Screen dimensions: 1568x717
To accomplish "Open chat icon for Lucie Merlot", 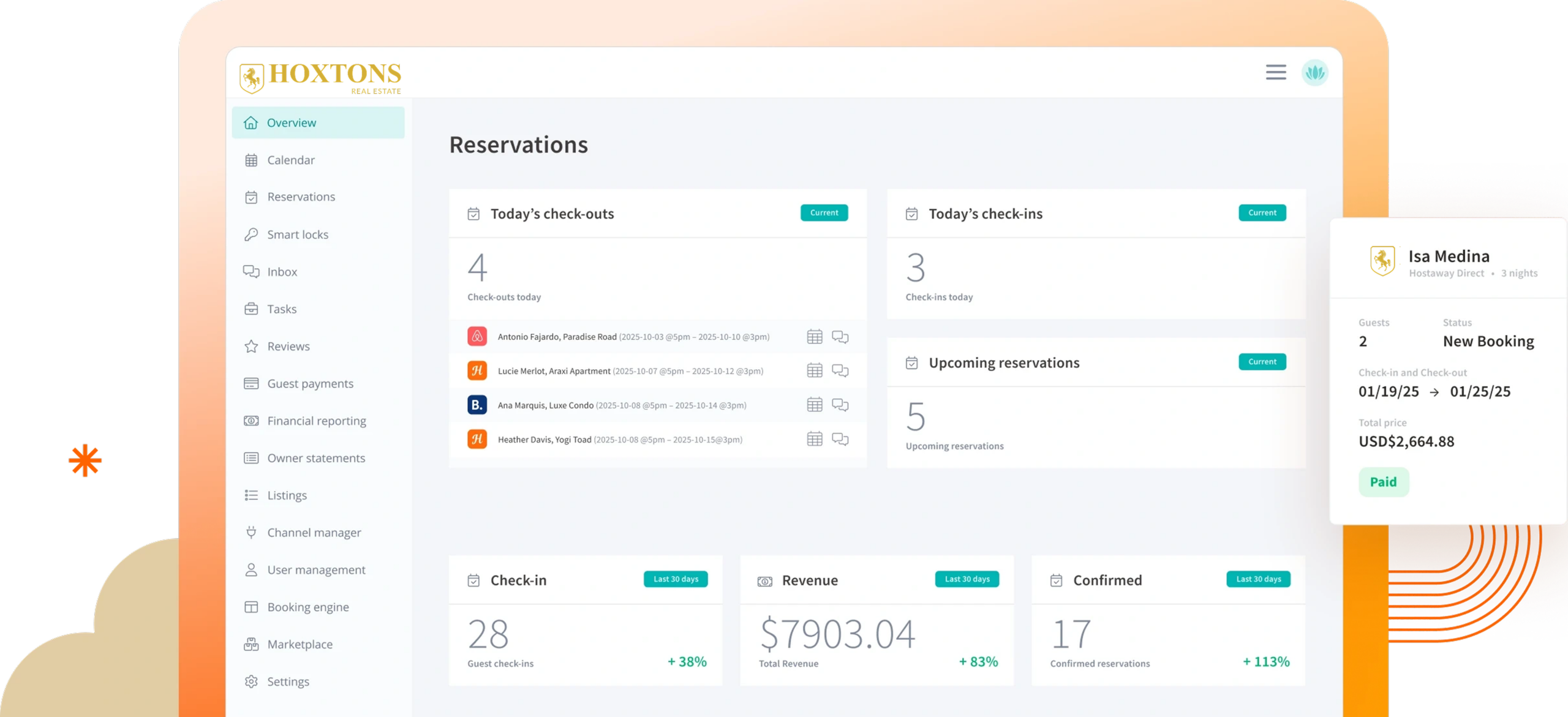I will coord(840,370).
